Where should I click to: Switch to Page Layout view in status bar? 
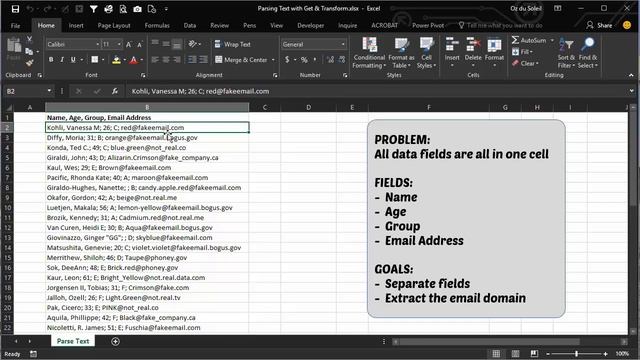(515, 353)
